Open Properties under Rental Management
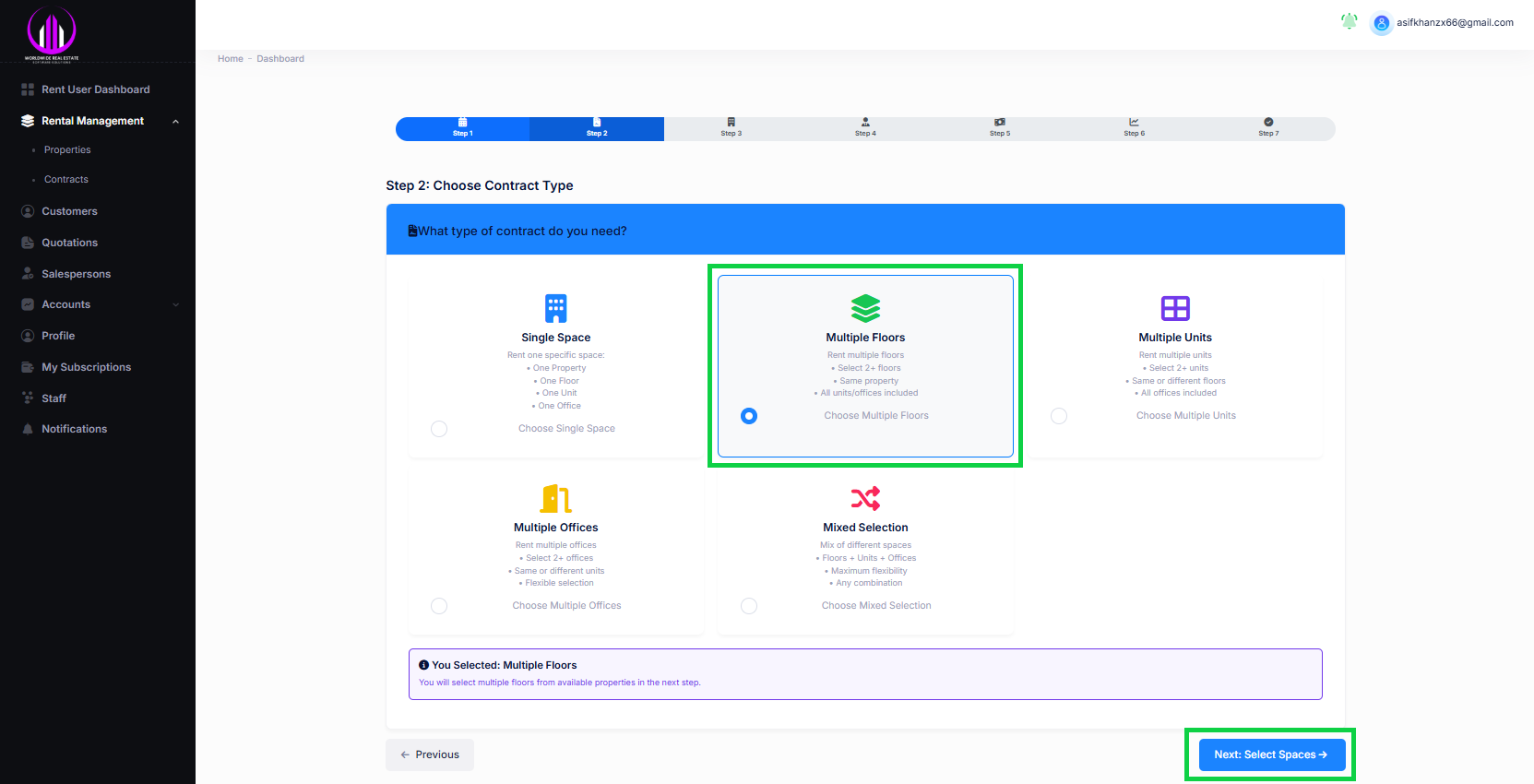This screenshot has height=784, width=1534. coord(67,149)
